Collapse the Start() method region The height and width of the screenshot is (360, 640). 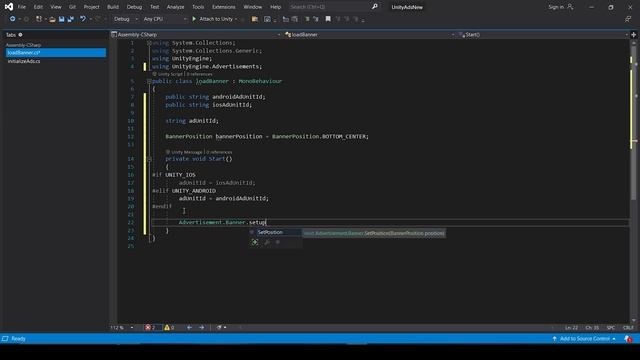(149, 159)
